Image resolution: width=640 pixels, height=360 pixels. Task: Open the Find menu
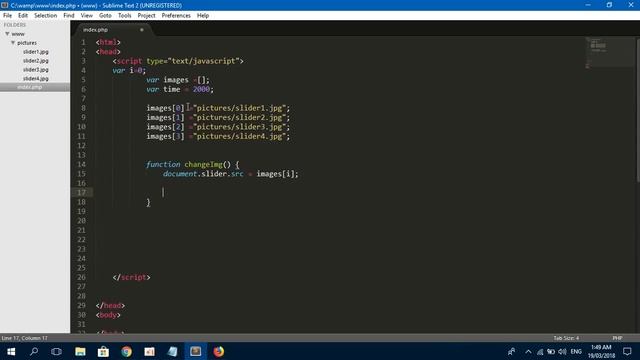point(69,16)
